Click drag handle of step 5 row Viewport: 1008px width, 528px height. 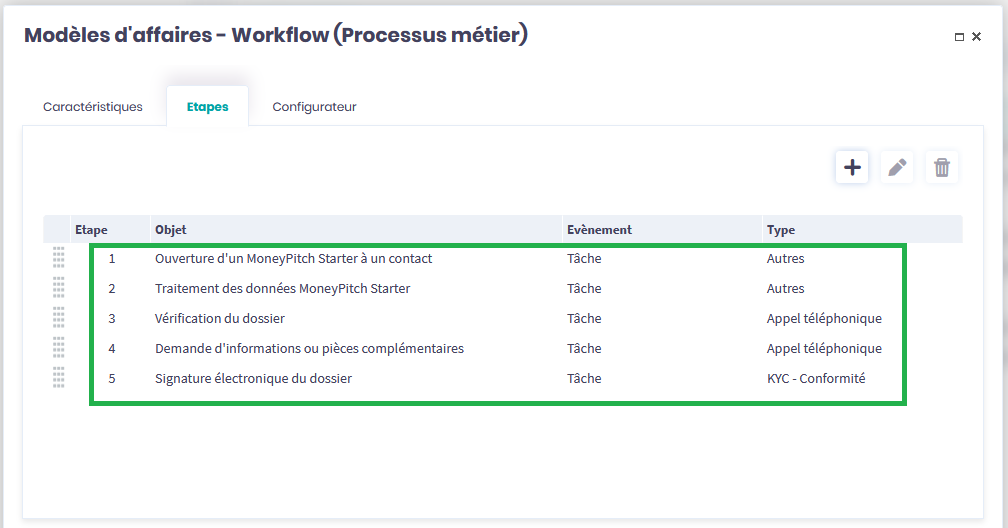click(x=58, y=378)
